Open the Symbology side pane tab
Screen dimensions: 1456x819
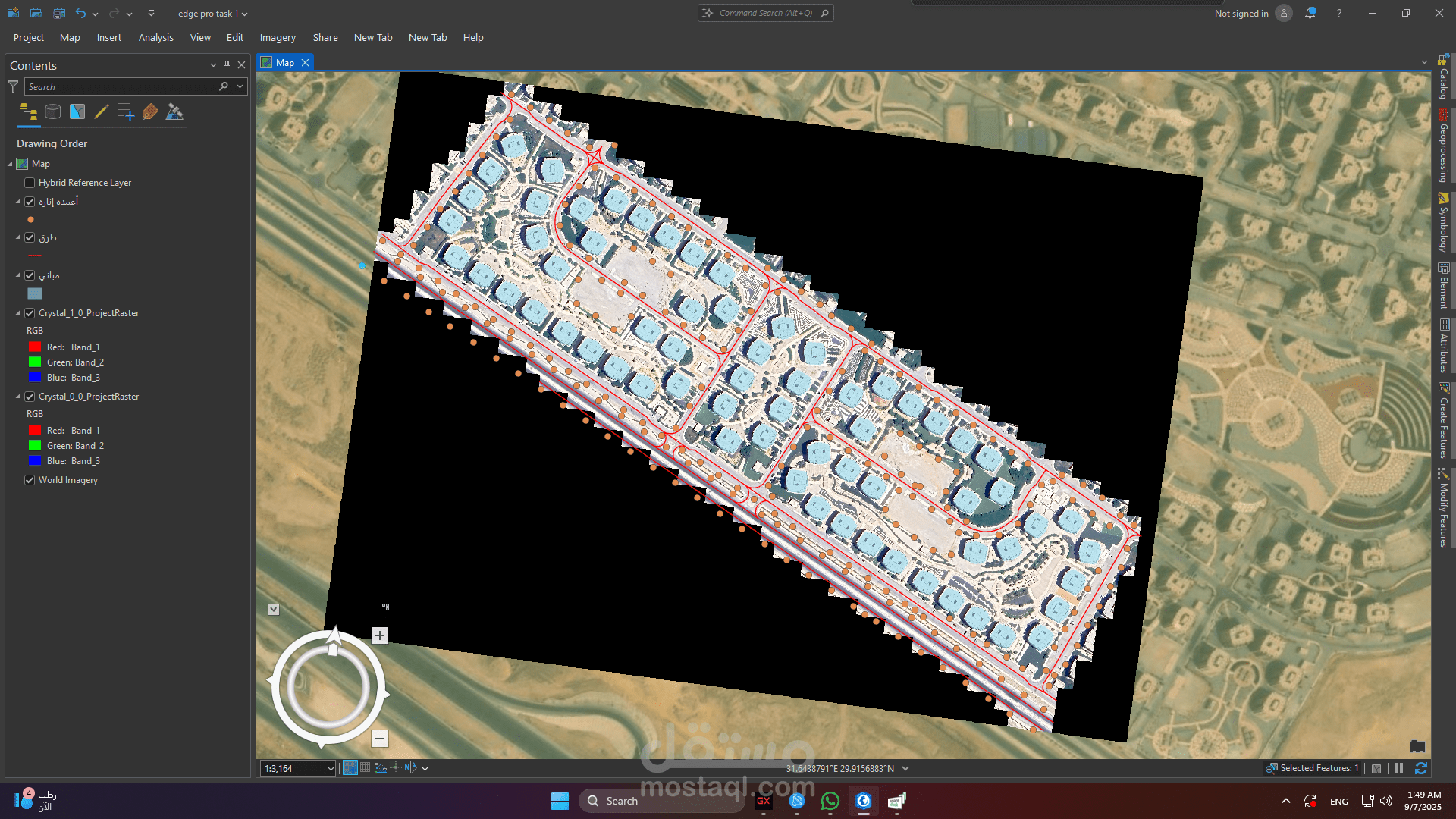pyautogui.click(x=1443, y=222)
